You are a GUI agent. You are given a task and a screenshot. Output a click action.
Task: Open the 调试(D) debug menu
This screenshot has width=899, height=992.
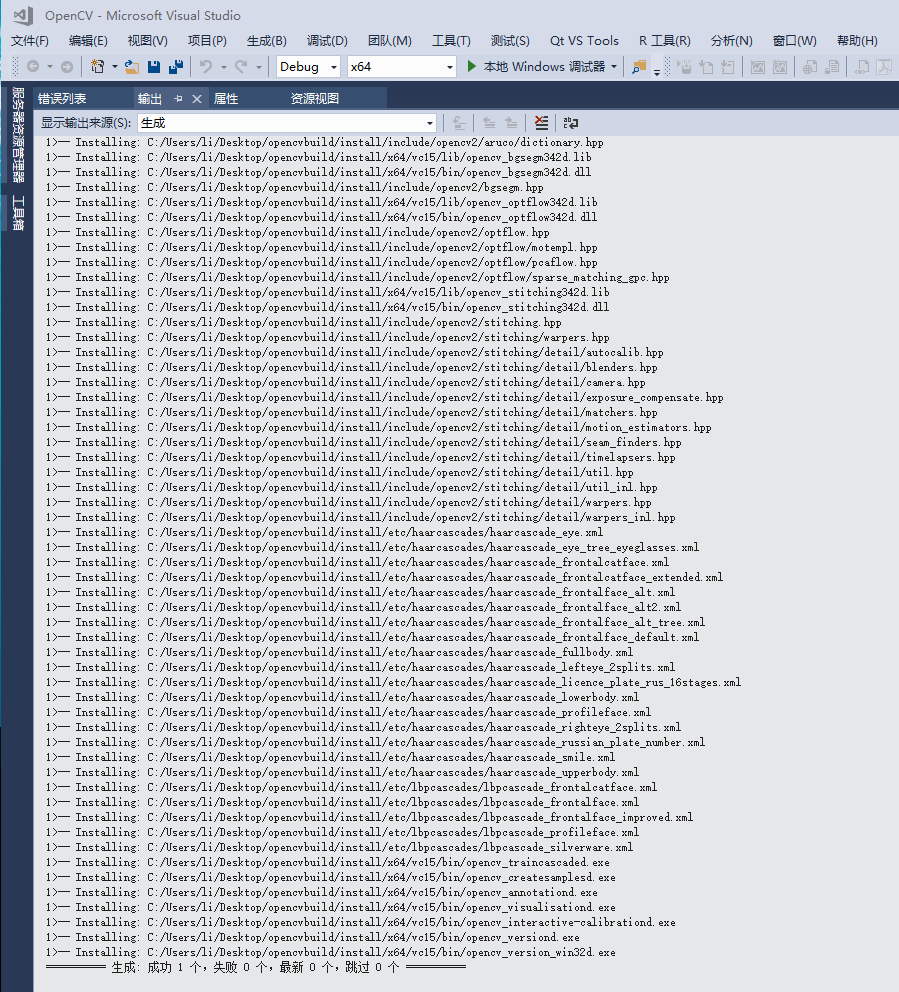click(327, 40)
